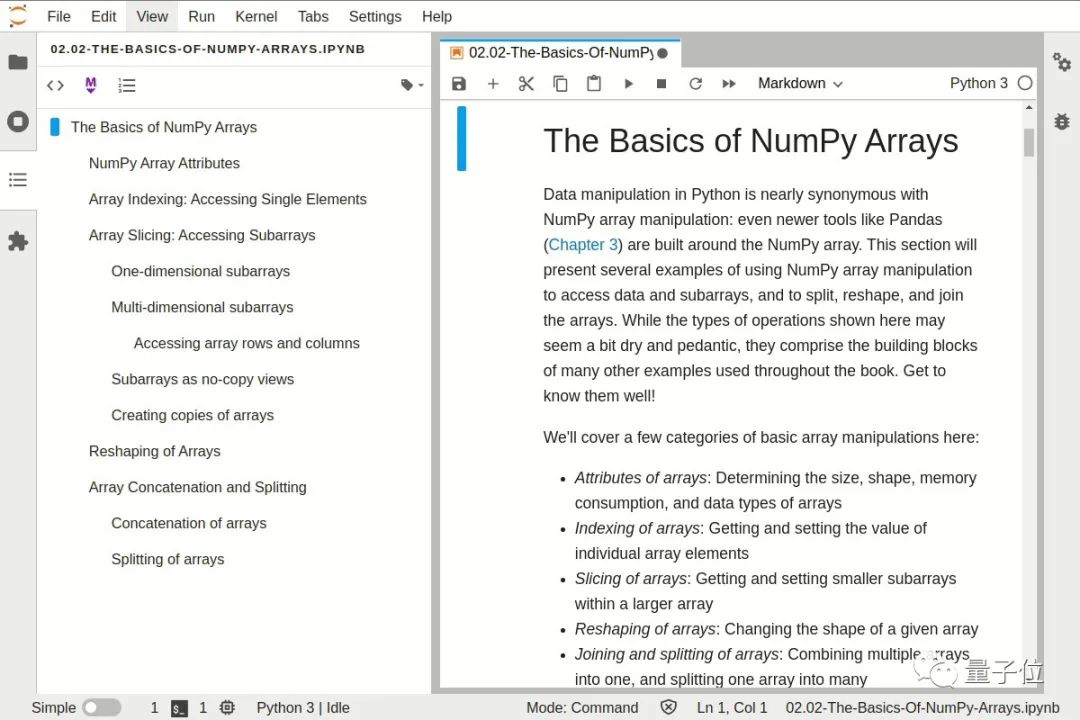
Task: Click the terminal count icon in status bar
Action: [179, 708]
